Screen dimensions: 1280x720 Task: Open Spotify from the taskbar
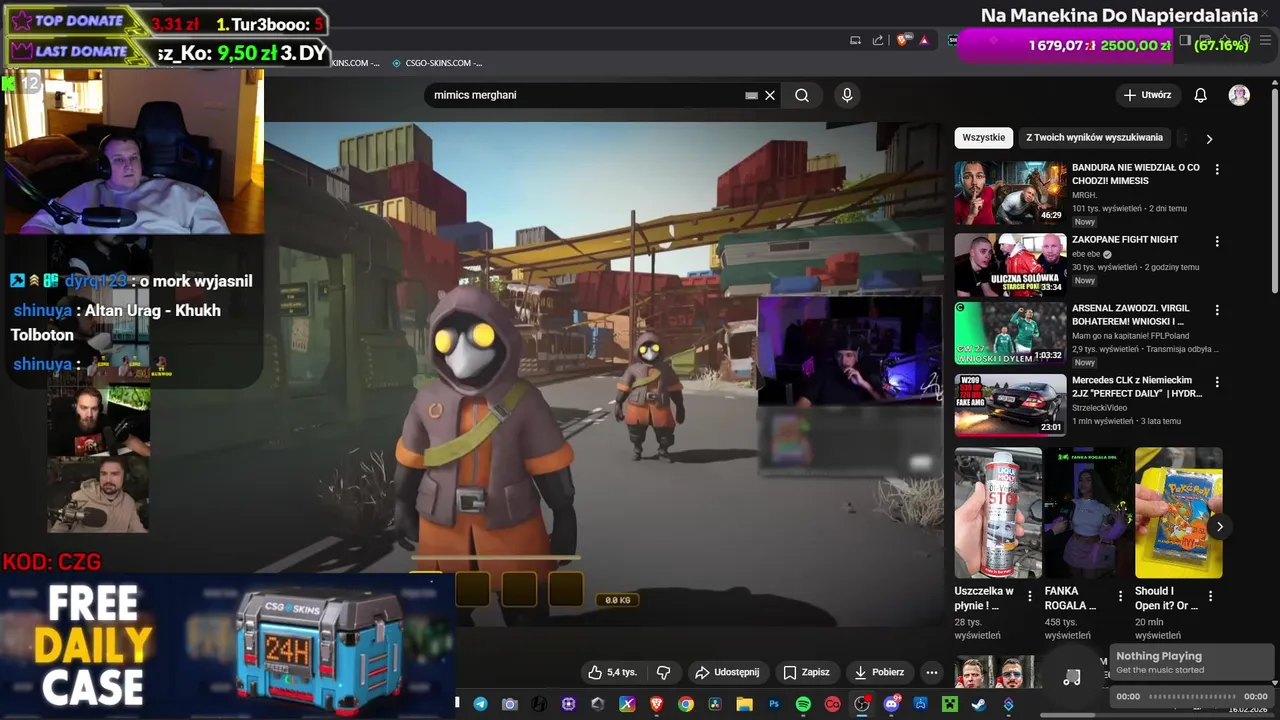click(x=803, y=704)
